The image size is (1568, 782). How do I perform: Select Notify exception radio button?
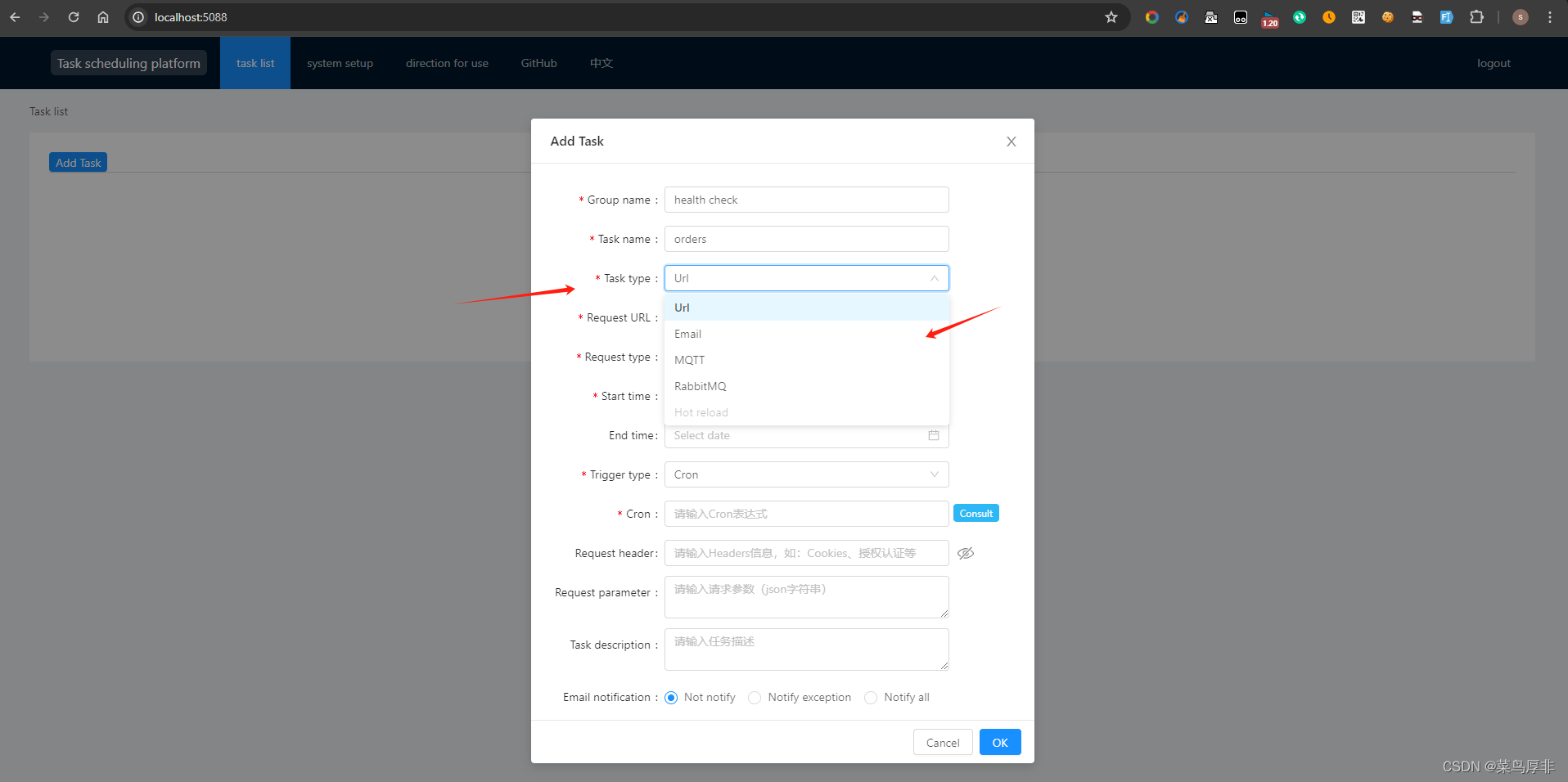click(754, 697)
